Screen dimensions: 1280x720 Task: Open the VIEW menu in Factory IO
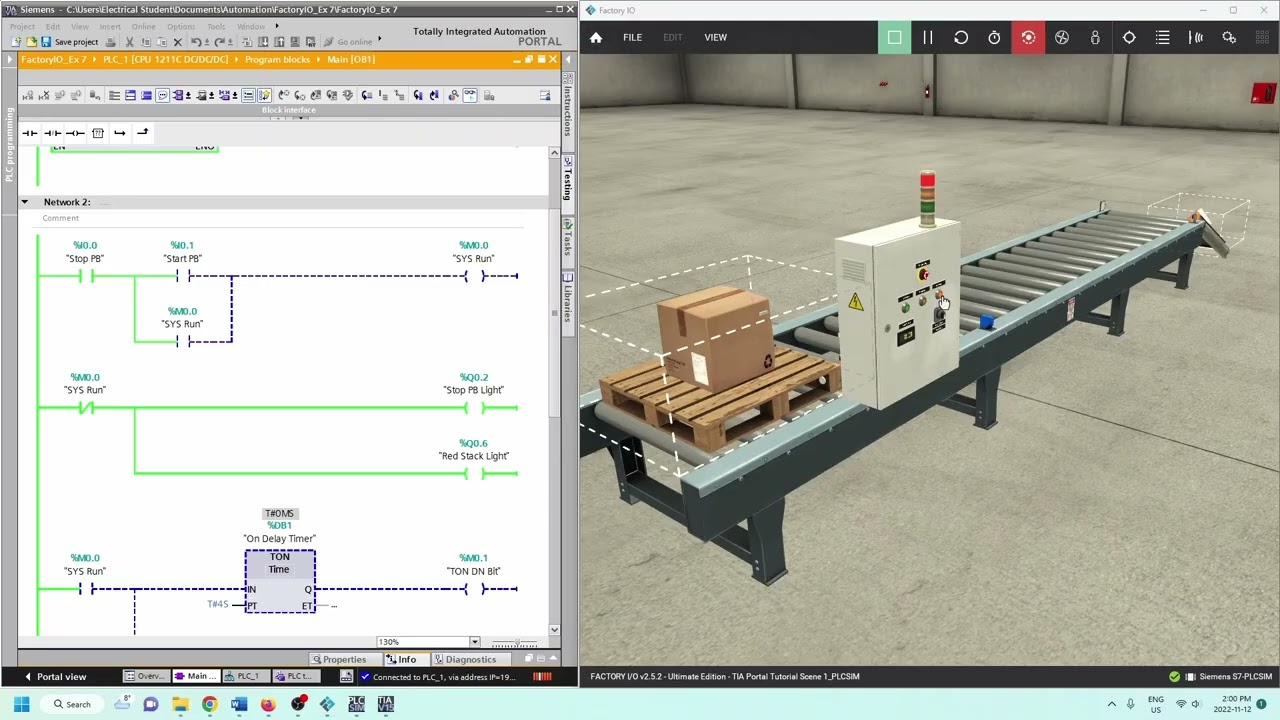click(715, 38)
